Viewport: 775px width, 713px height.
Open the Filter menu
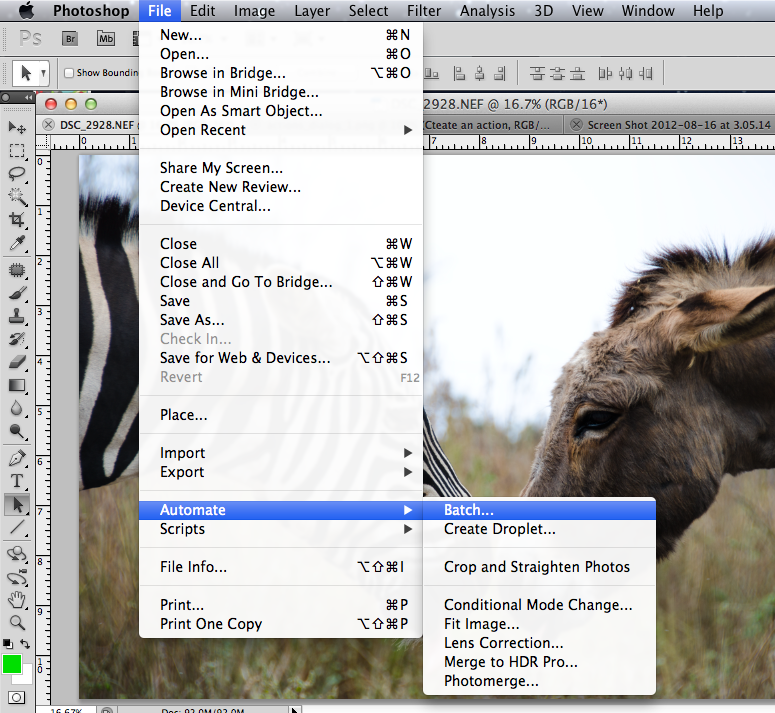[x=424, y=11]
